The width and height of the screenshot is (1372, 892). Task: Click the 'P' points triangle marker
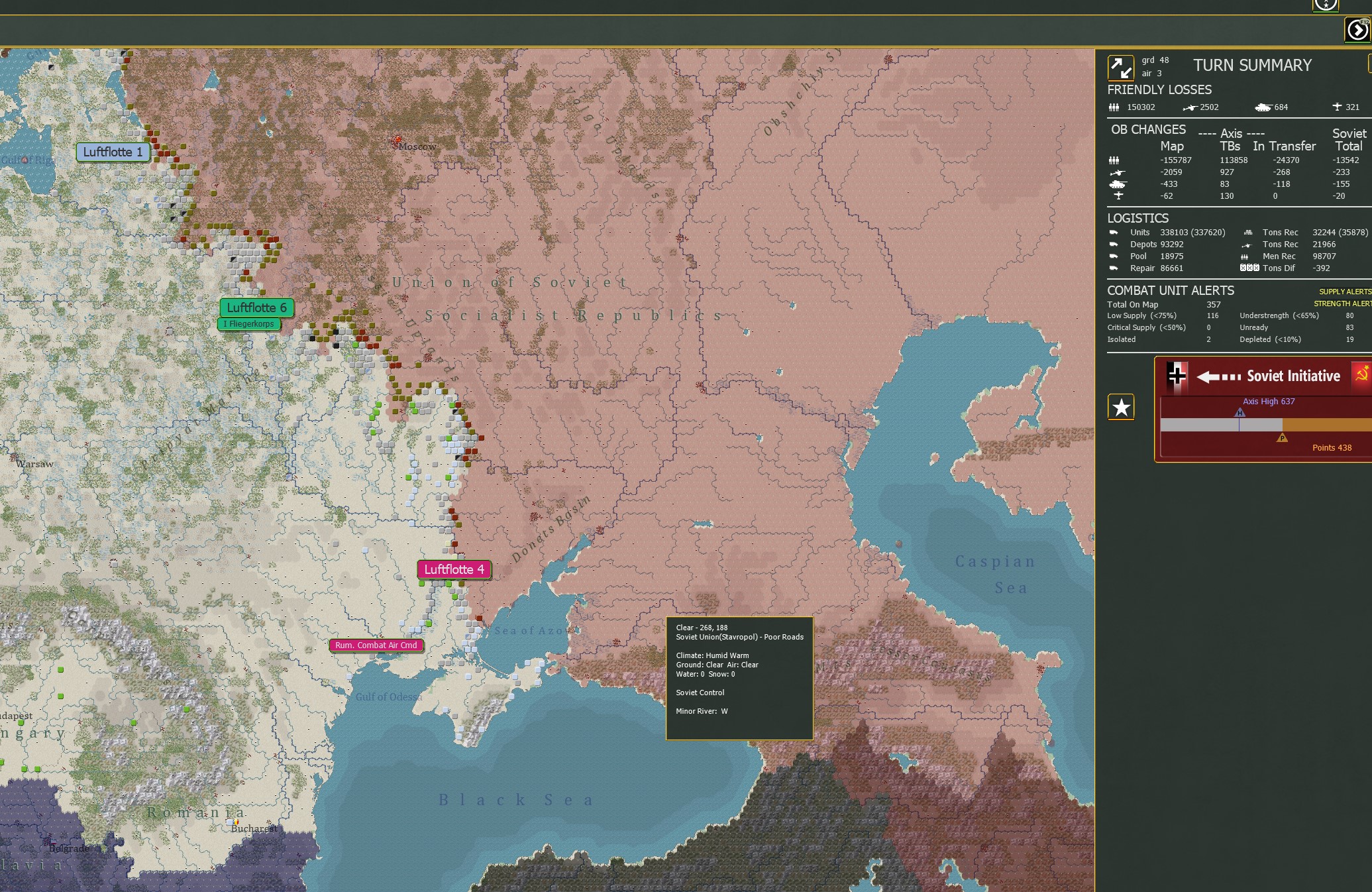pyautogui.click(x=1282, y=437)
